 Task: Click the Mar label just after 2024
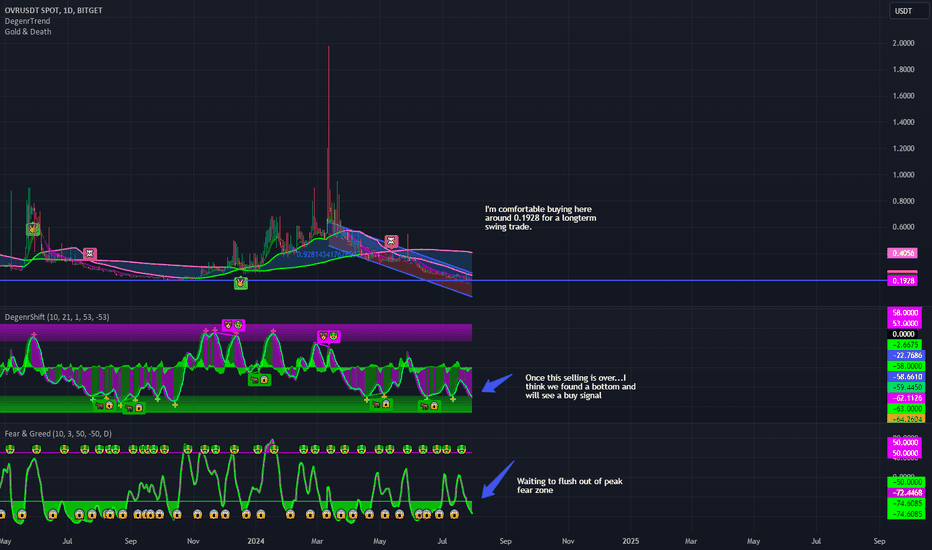tap(317, 541)
